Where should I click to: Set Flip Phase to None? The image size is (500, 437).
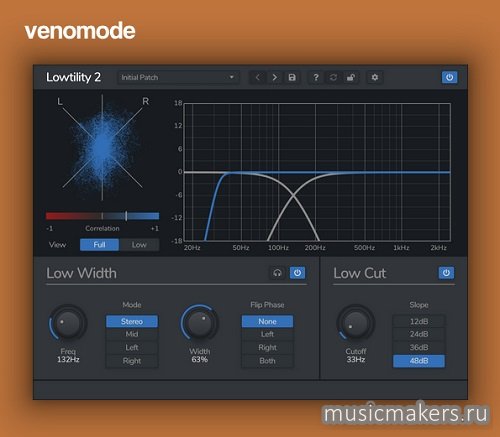click(x=267, y=321)
